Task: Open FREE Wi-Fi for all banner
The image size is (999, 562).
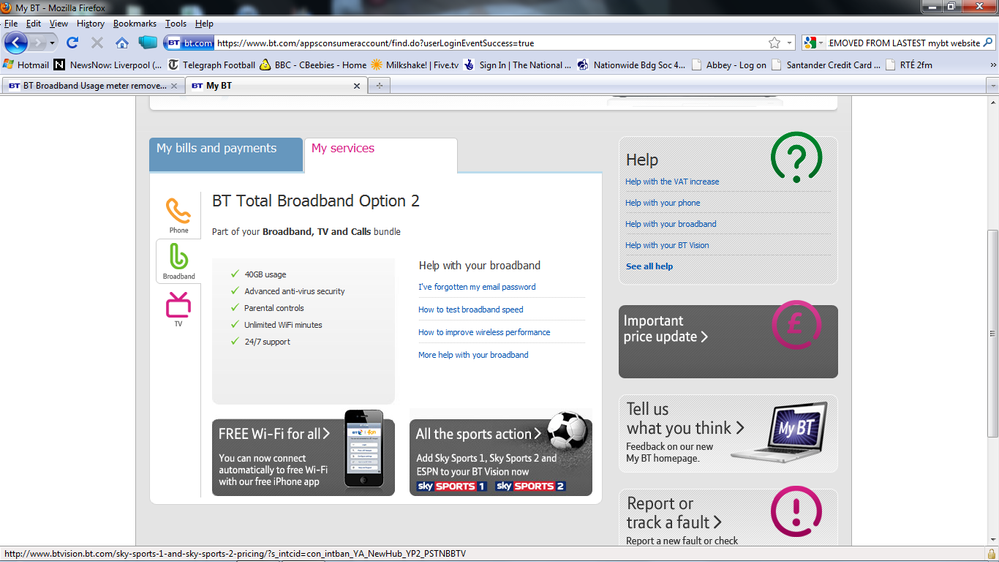Action: point(303,457)
